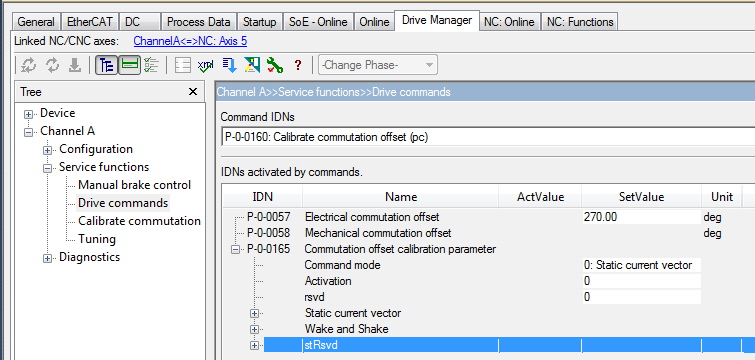The width and height of the screenshot is (755, 360).
Task: Open the DC tab
Action: point(139,22)
